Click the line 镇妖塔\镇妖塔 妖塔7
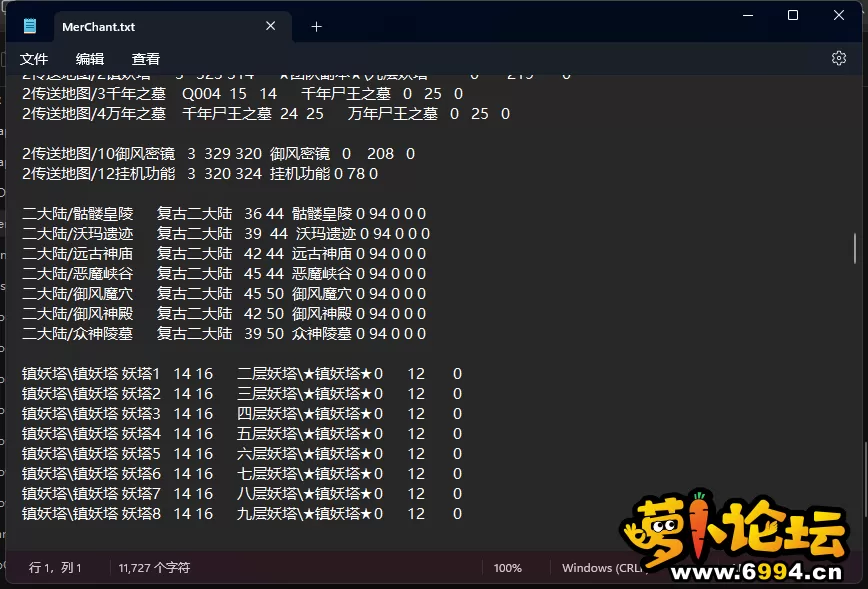This screenshot has width=868, height=589. 242,493
